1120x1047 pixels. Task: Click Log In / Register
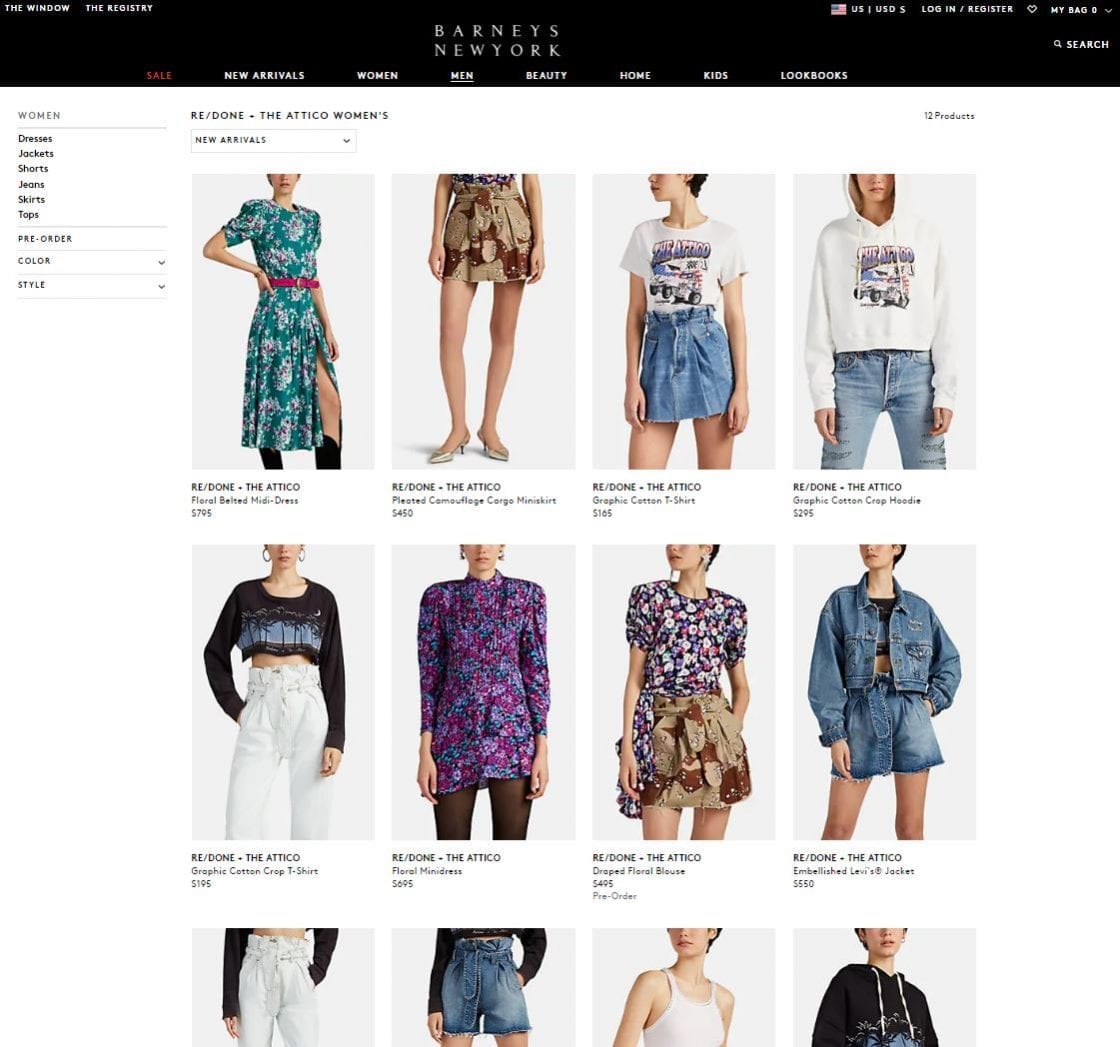click(x=967, y=9)
